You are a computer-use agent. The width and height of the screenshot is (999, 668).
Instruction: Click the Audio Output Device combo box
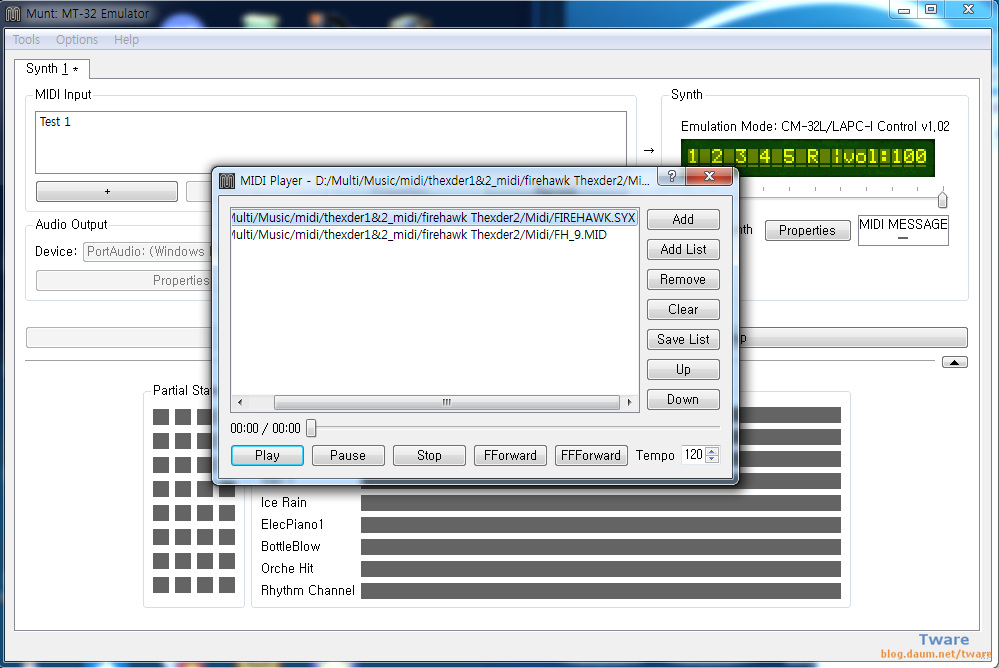(x=147, y=251)
